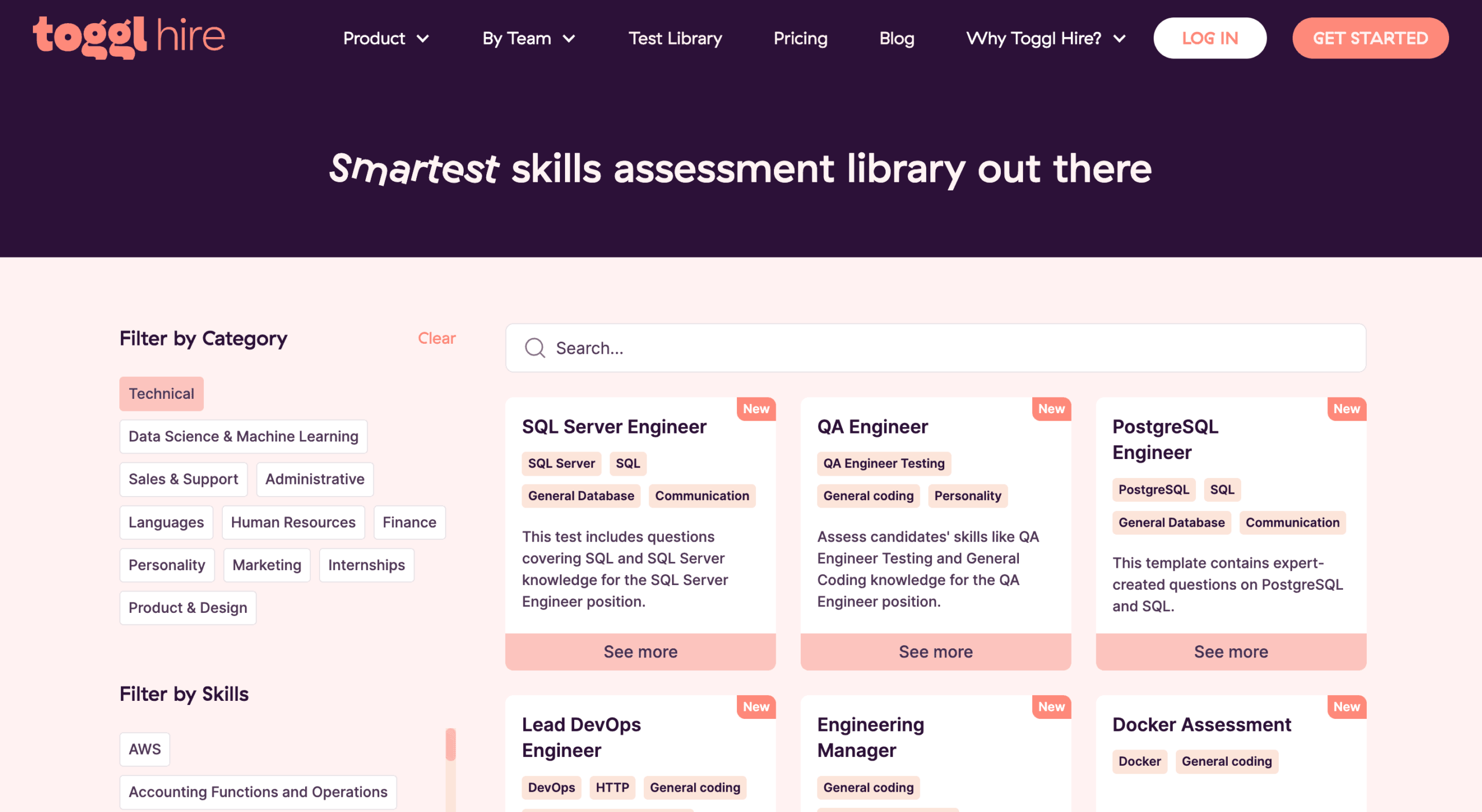This screenshot has height=812, width=1482.
Task: Click the New badge on Docker Assessment card
Action: [1346, 706]
